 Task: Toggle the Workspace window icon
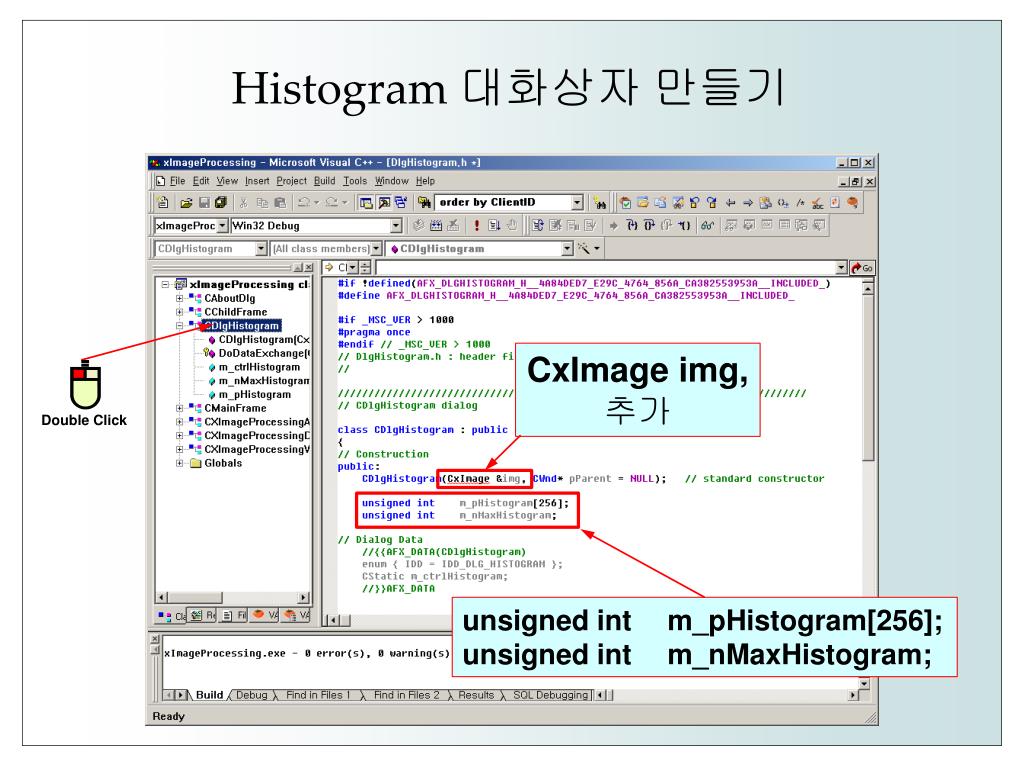coord(366,203)
